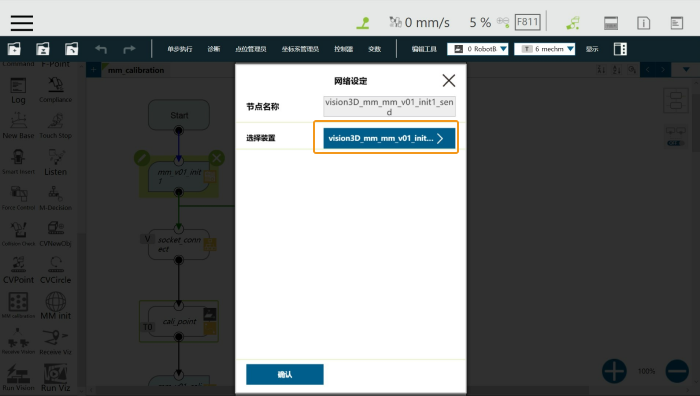Select the CVPoint node
700x396 pixels.
pos(18,271)
